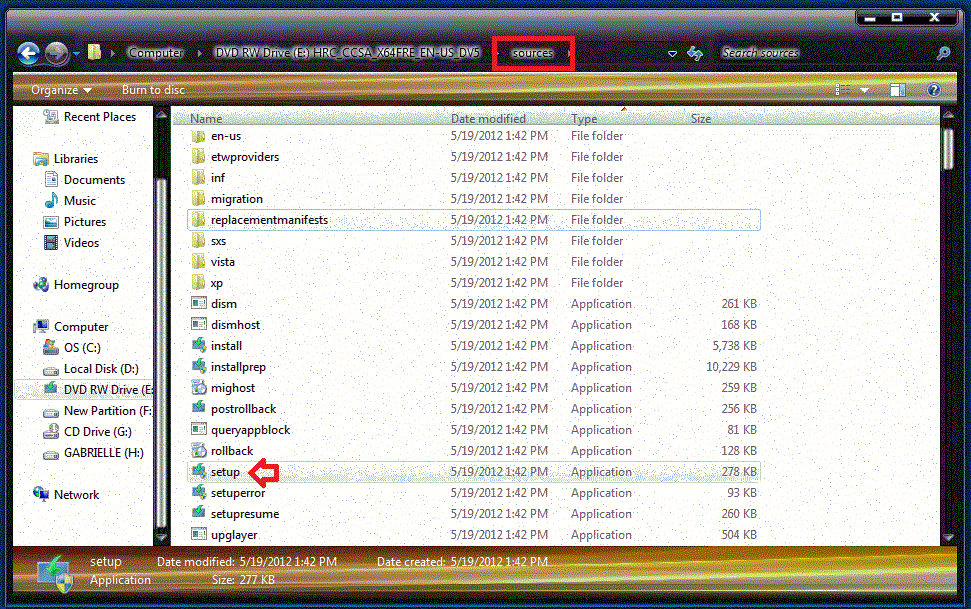Open the Videos library
Screen dimensions: 971x609
point(71,243)
